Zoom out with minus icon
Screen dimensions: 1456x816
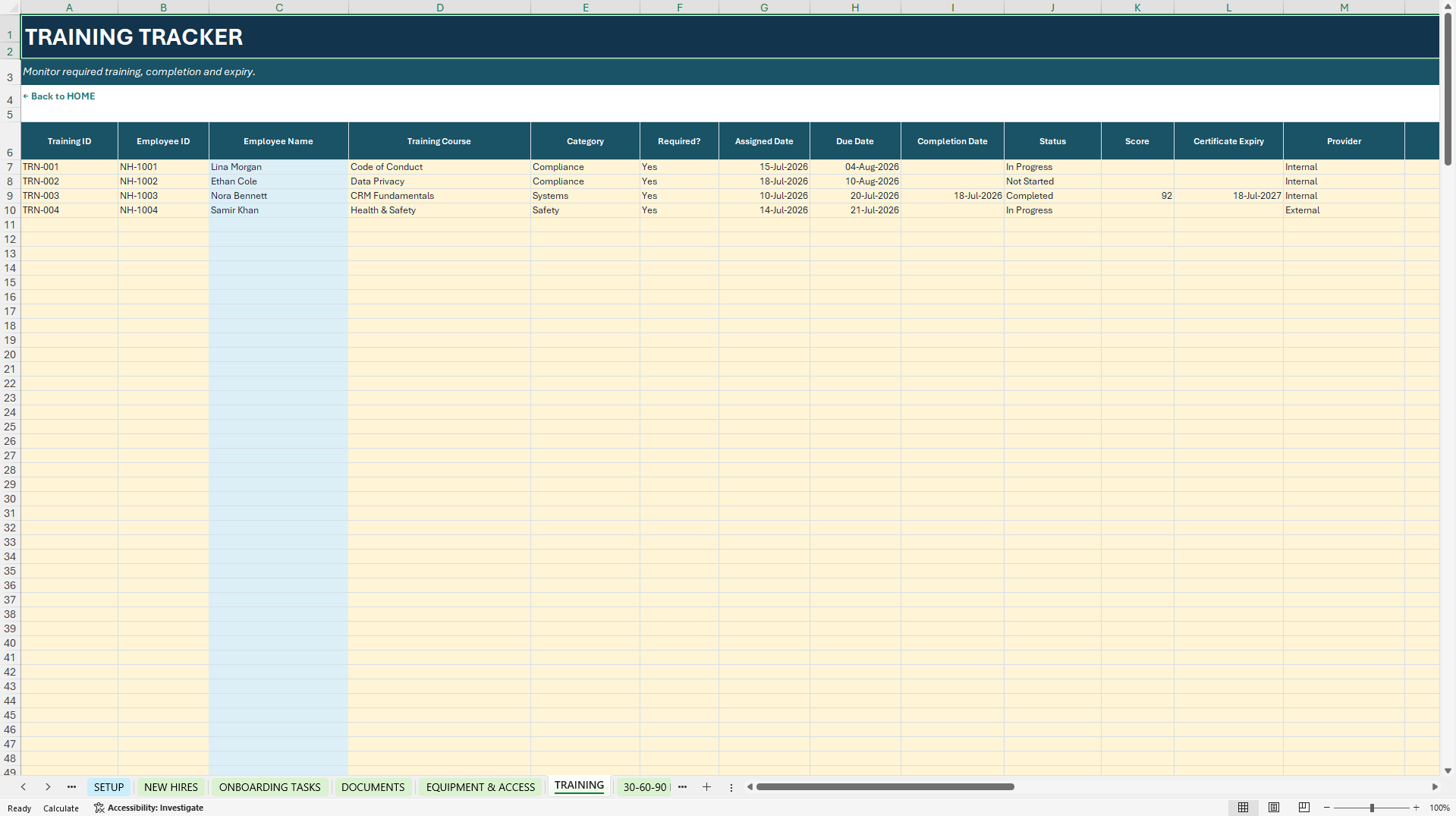point(1327,808)
